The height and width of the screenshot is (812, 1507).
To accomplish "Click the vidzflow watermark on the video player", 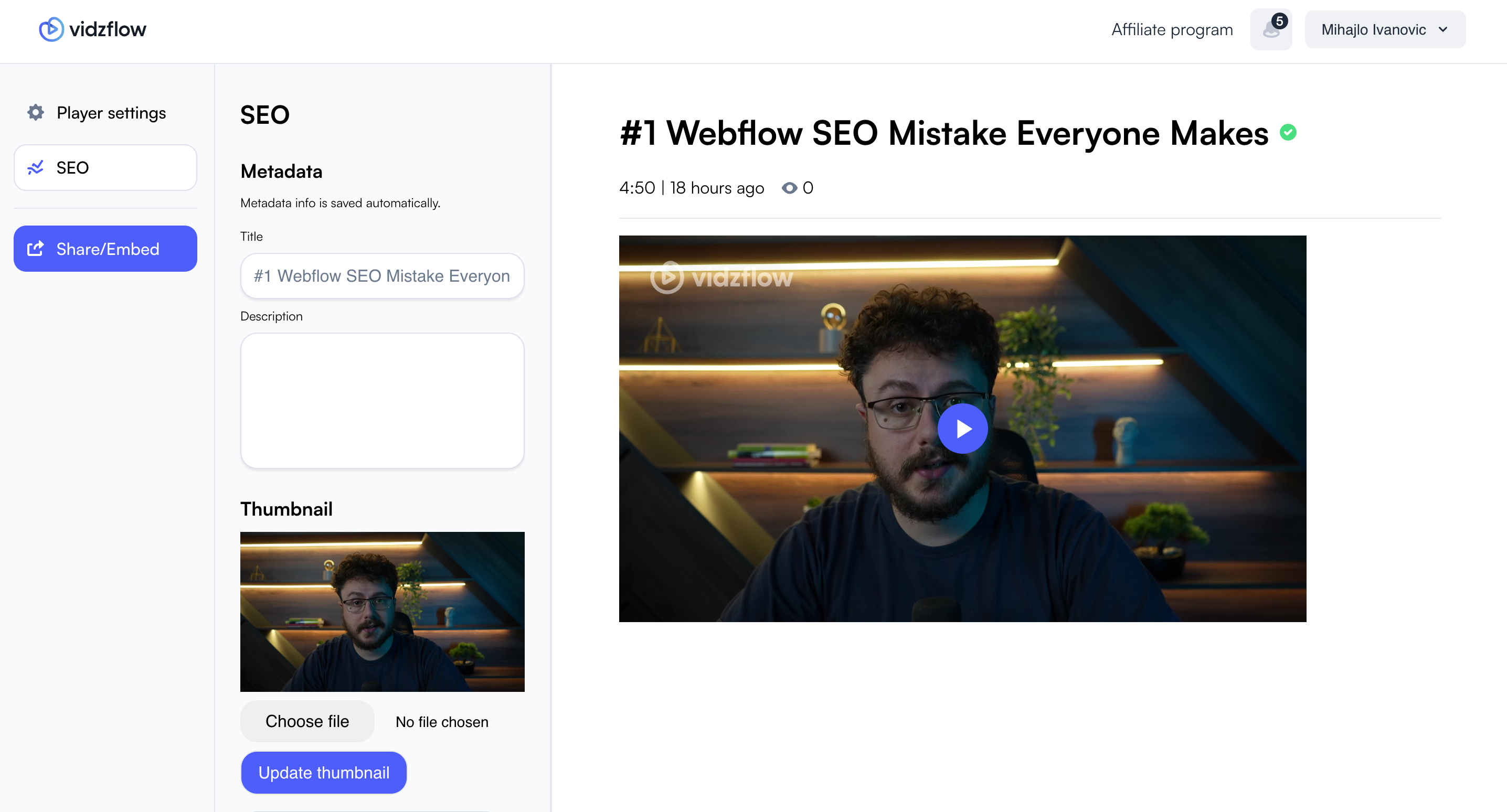I will [722, 277].
